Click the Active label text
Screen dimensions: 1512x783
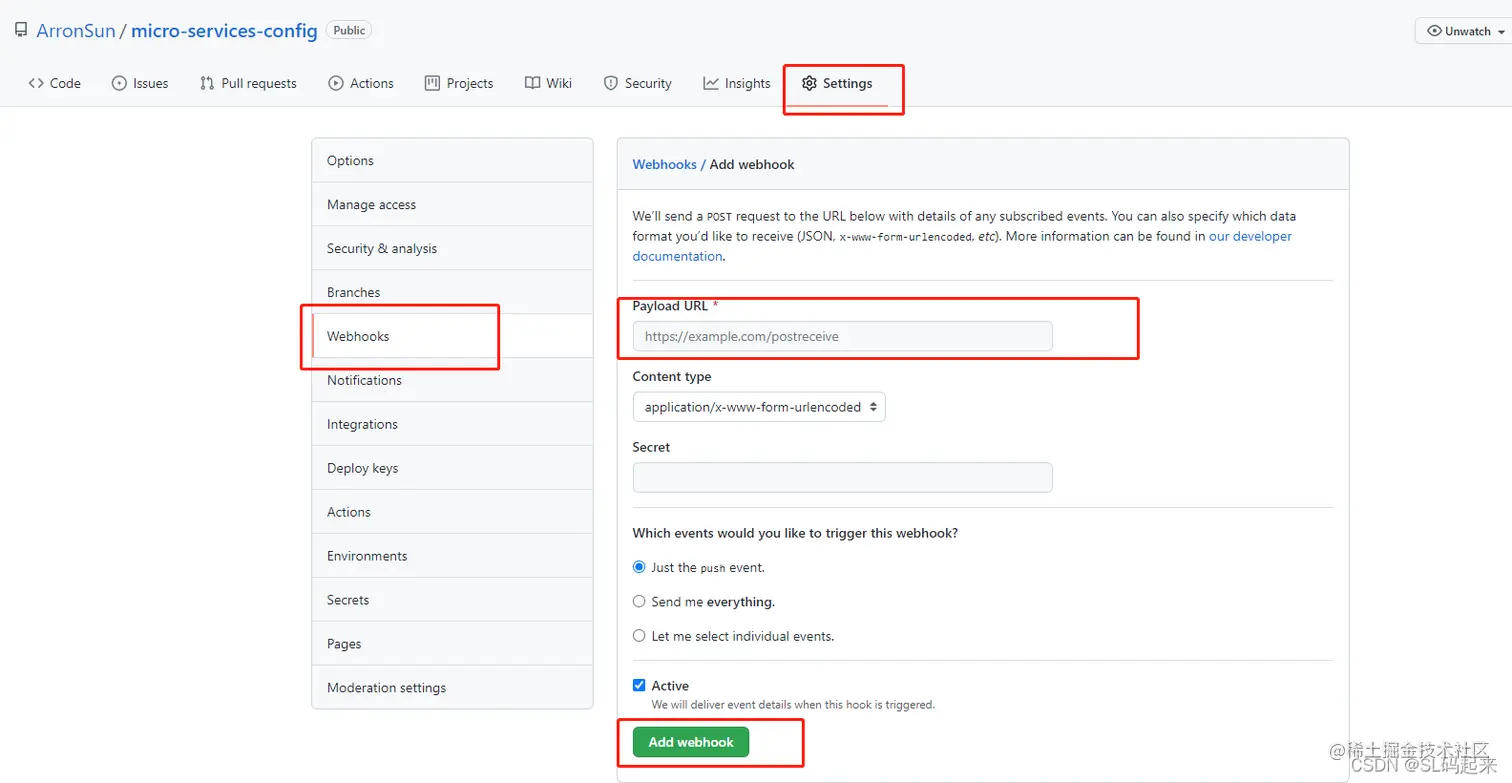pyautogui.click(x=670, y=686)
